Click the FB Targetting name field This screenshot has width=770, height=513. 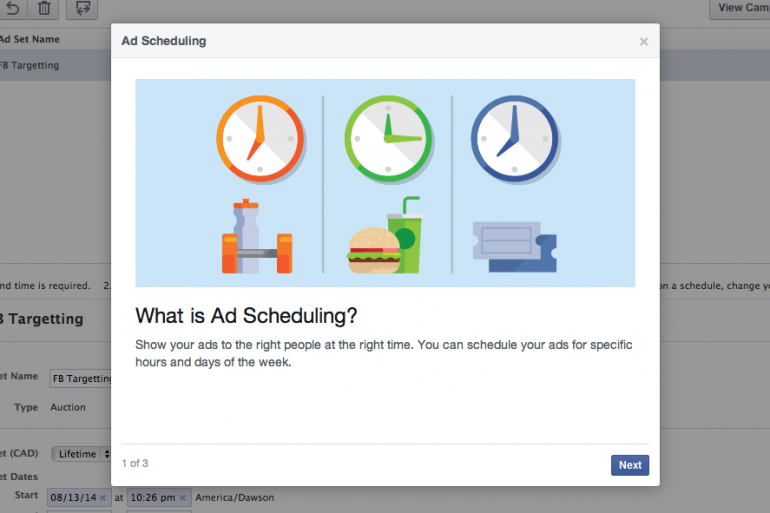(x=80, y=378)
